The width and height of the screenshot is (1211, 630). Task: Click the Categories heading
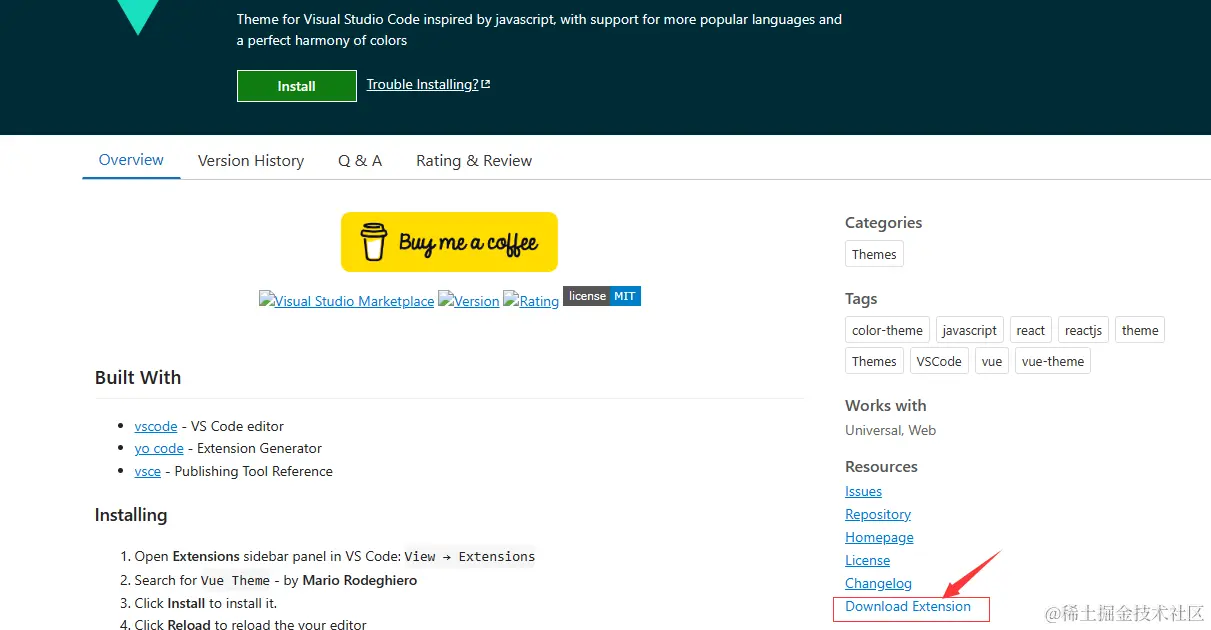click(883, 223)
